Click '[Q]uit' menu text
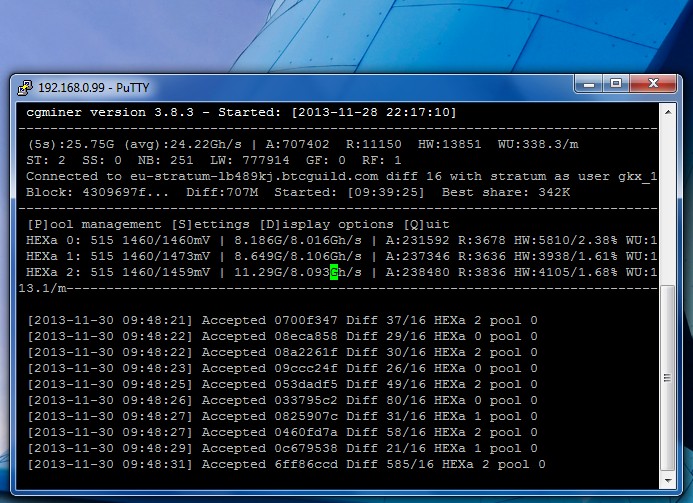The width and height of the screenshot is (693, 503). tap(426, 225)
